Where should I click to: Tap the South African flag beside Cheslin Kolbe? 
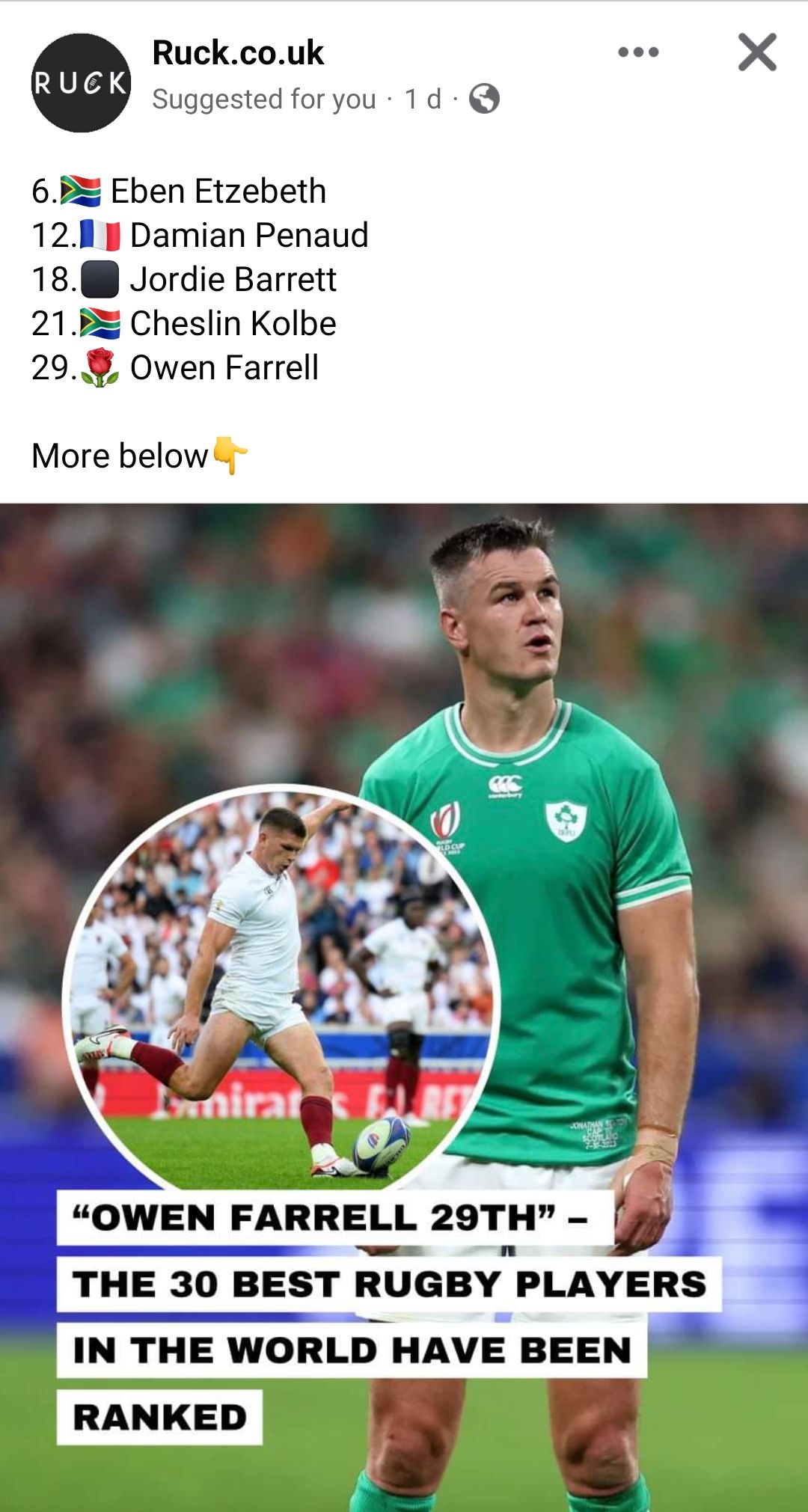click(100, 323)
